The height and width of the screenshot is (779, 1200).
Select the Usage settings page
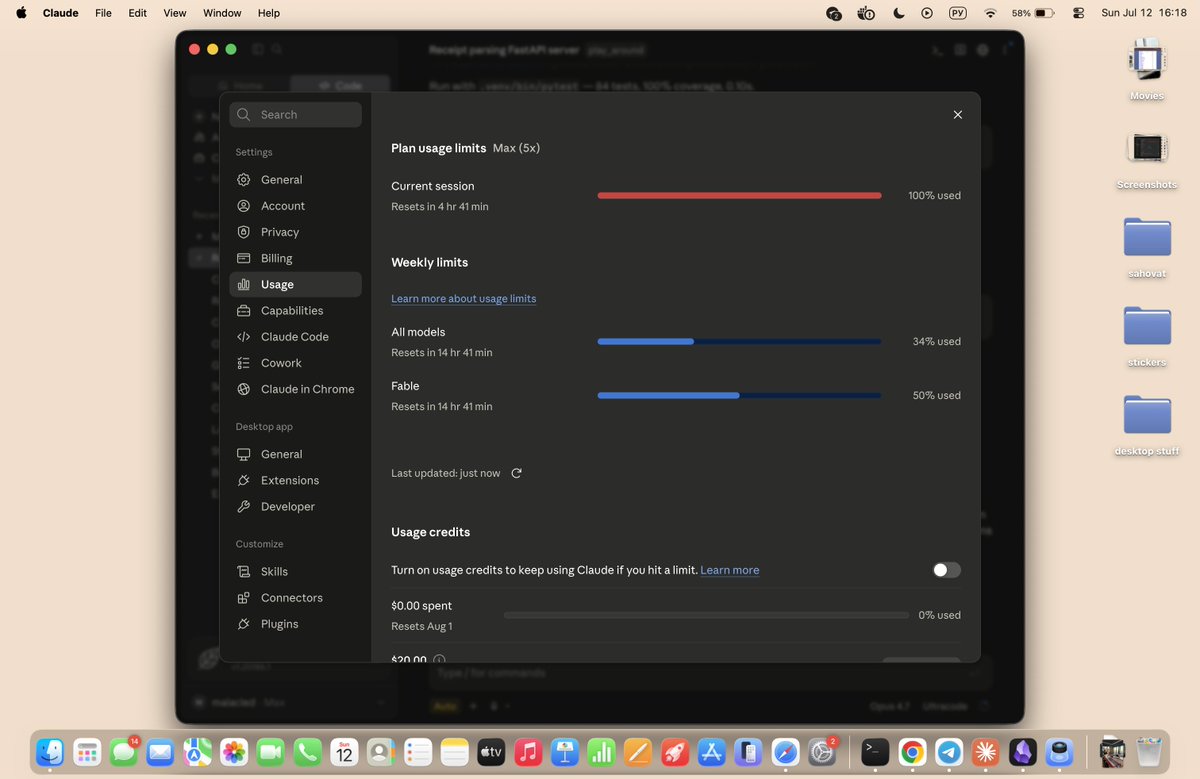click(x=295, y=284)
